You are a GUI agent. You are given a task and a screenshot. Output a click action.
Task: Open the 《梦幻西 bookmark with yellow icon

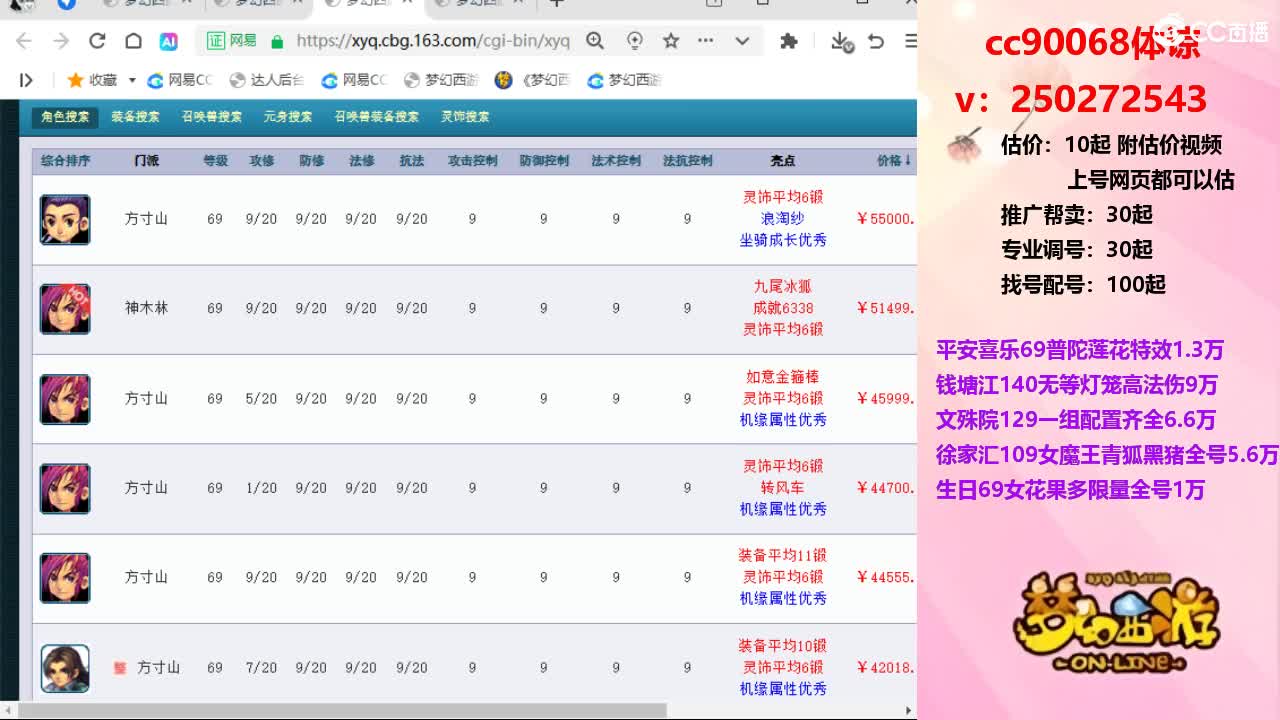(533, 80)
